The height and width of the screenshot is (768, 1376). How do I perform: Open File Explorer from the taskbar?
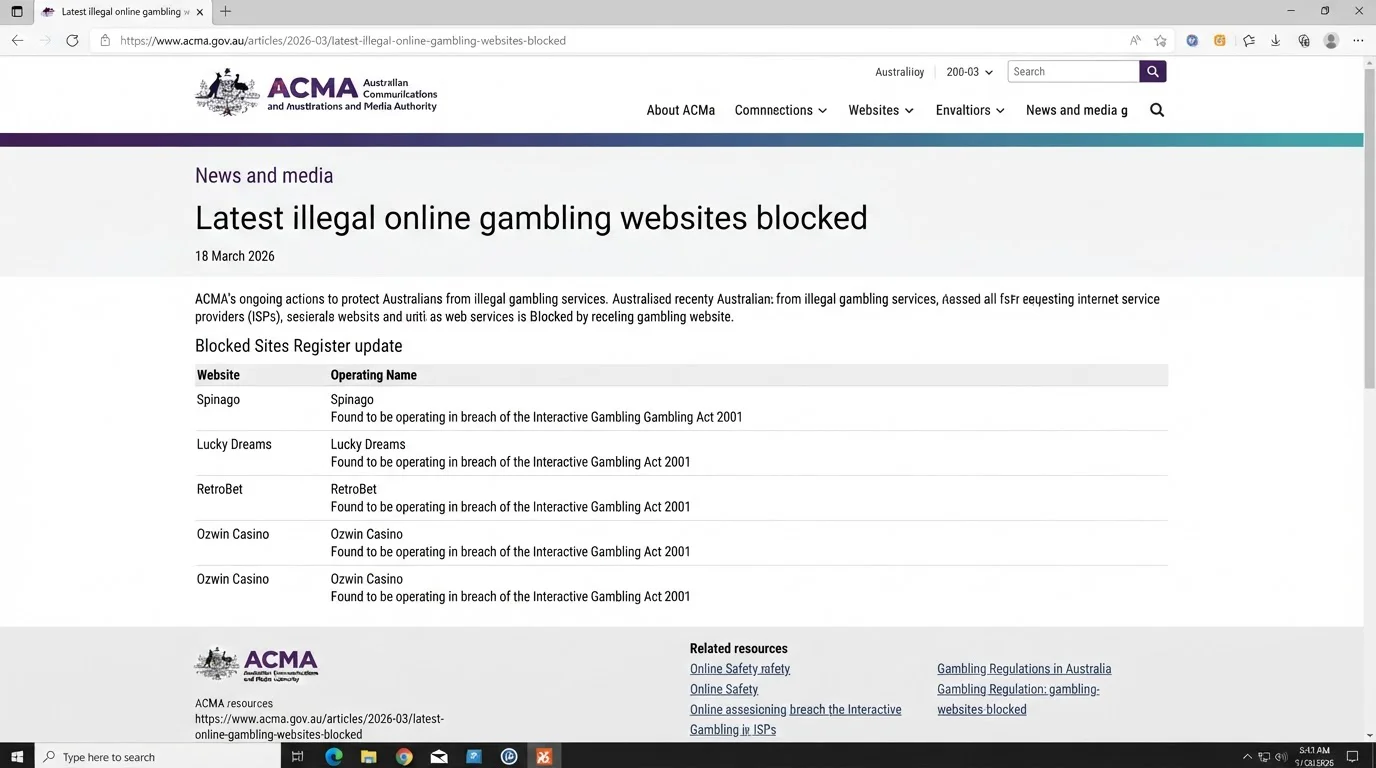click(x=368, y=757)
